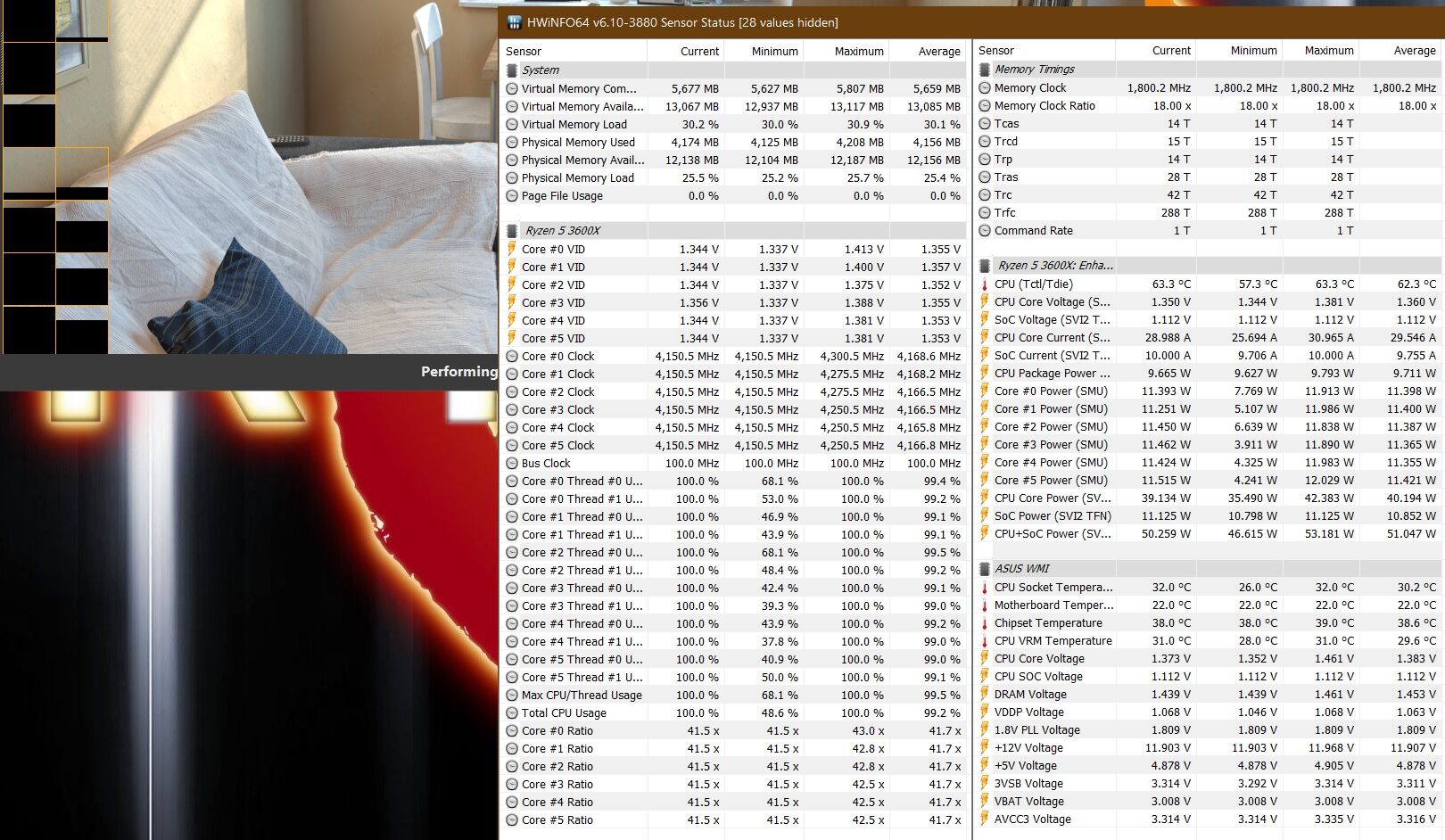Image resolution: width=1445 pixels, height=840 pixels.
Task: Click the lightning icon for CPU Package Power
Action: (985, 373)
